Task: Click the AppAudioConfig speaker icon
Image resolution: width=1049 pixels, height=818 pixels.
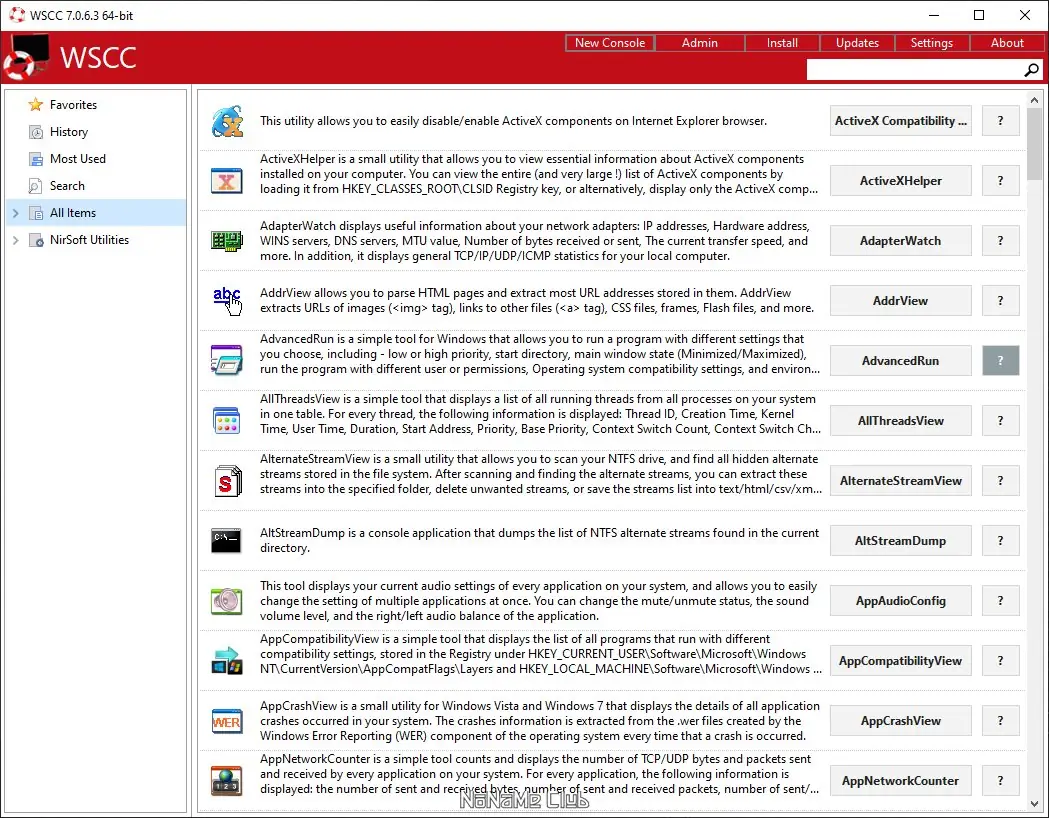Action: [x=227, y=601]
